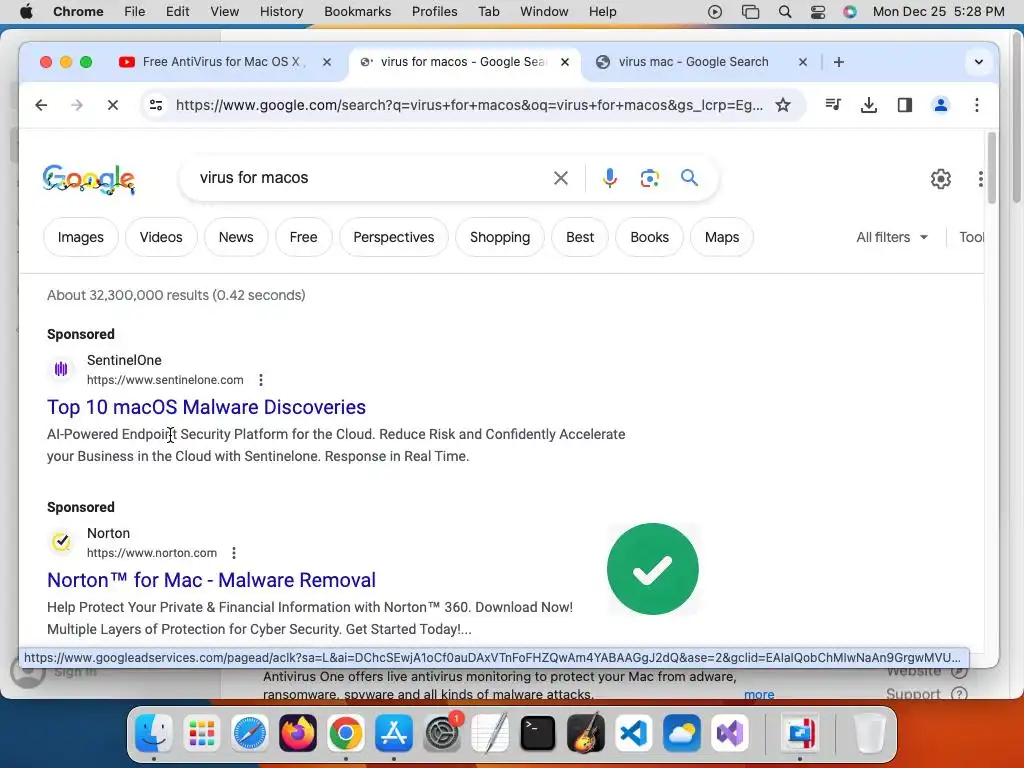Image resolution: width=1024 pixels, height=768 pixels.
Task: Click the forward navigation arrow
Action: coord(76,105)
